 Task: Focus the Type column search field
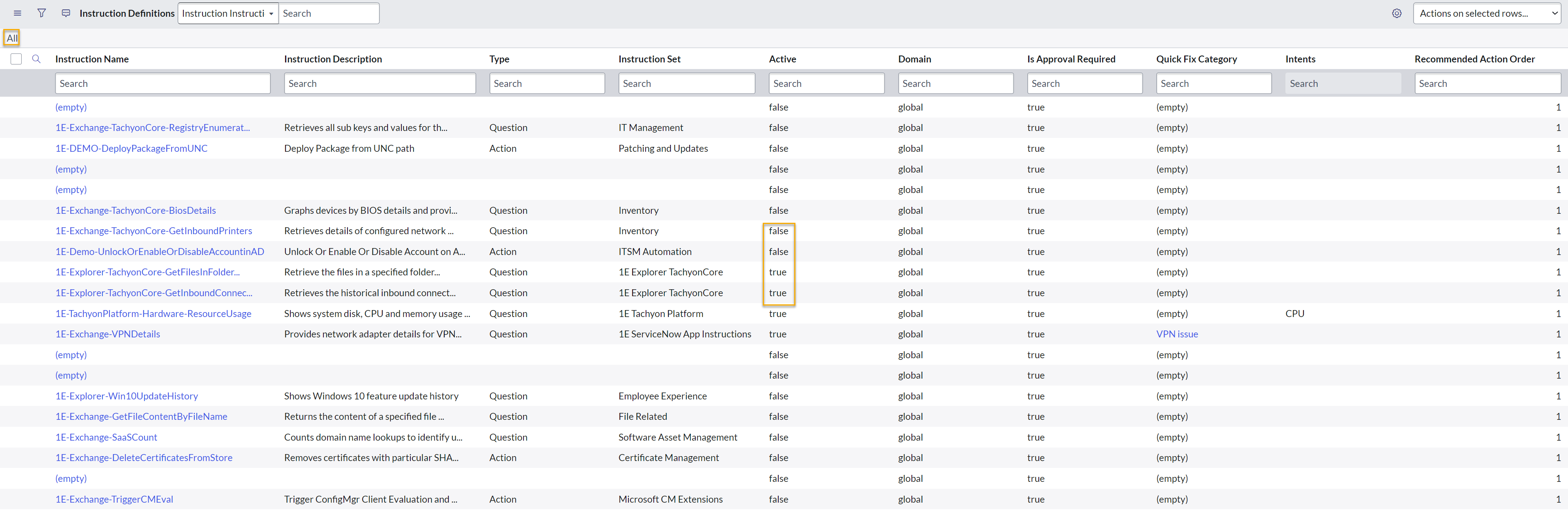pyautogui.click(x=547, y=84)
